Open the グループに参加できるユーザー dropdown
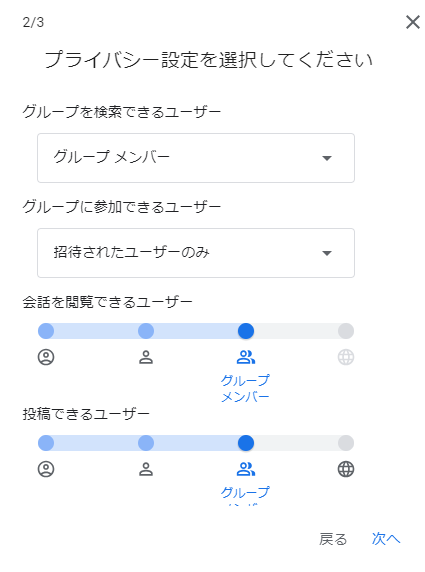 point(196,253)
